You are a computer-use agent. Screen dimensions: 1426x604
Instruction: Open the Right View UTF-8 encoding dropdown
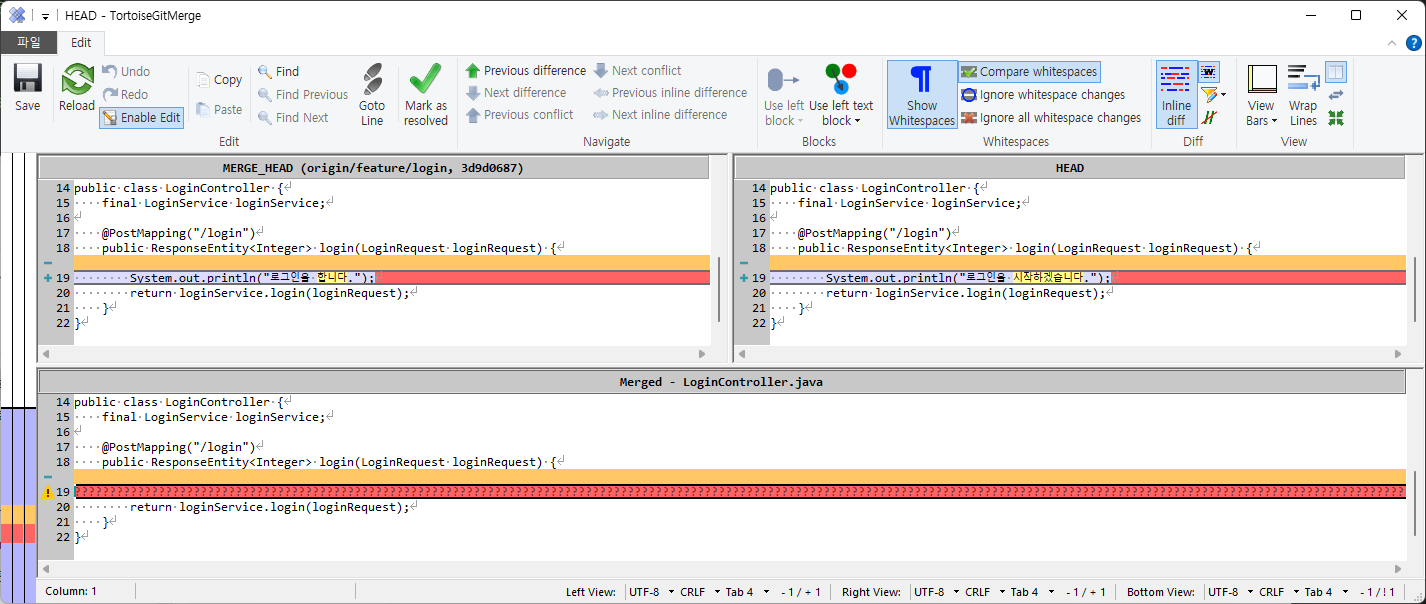[x=937, y=592]
